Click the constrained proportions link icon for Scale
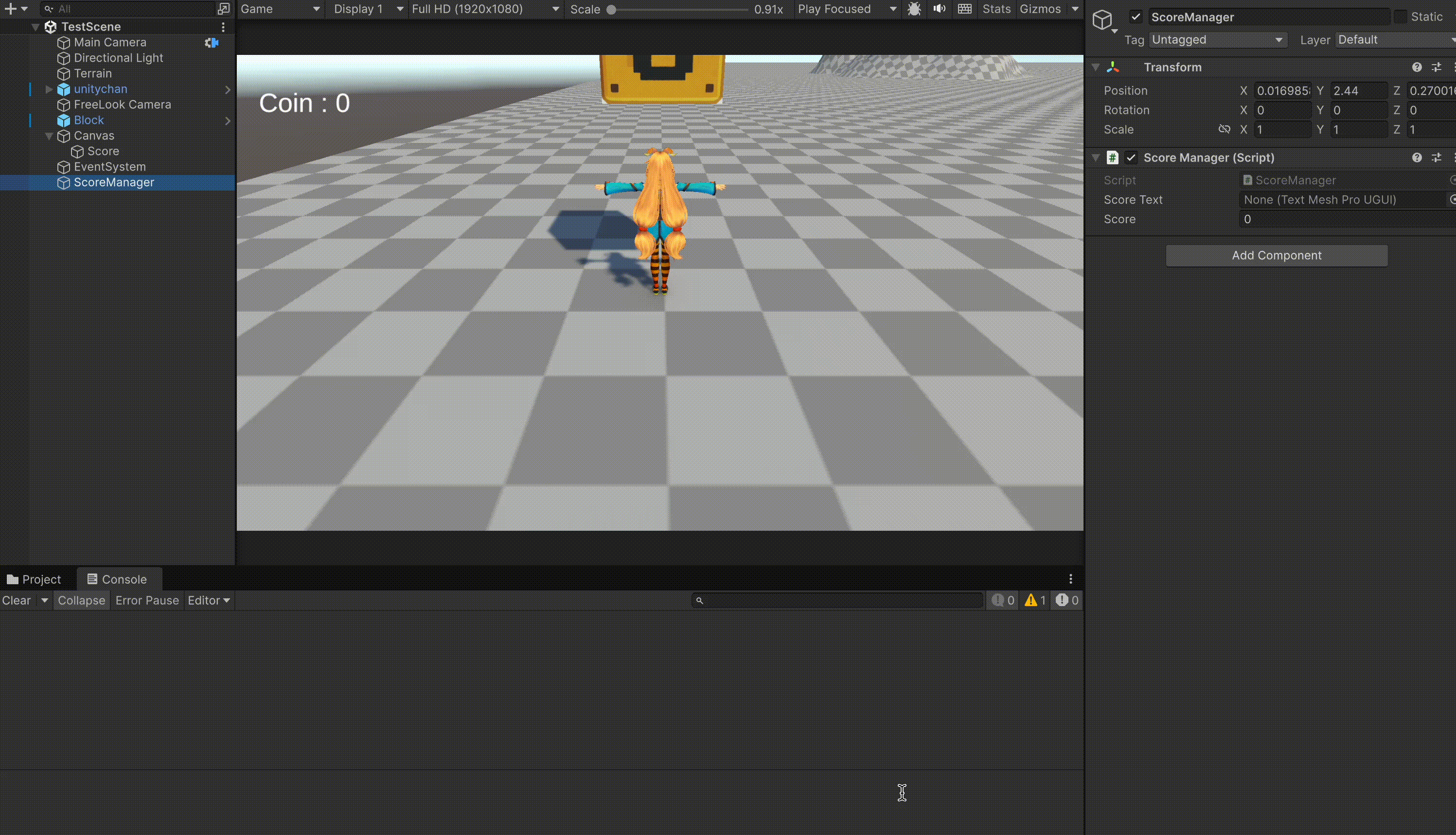1456x835 pixels. pyautogui.click(x=1224, y=129)
